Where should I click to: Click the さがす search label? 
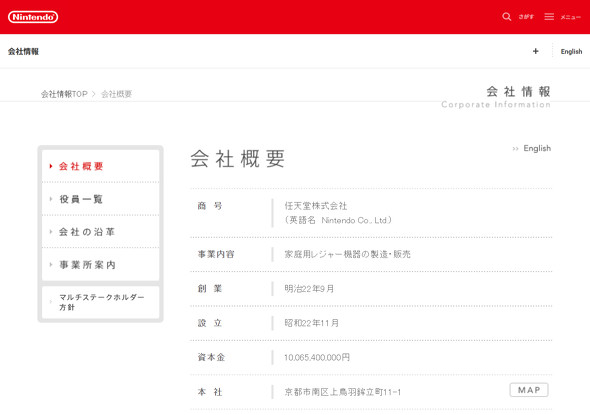pyautogui.click(x=526, y=17)
